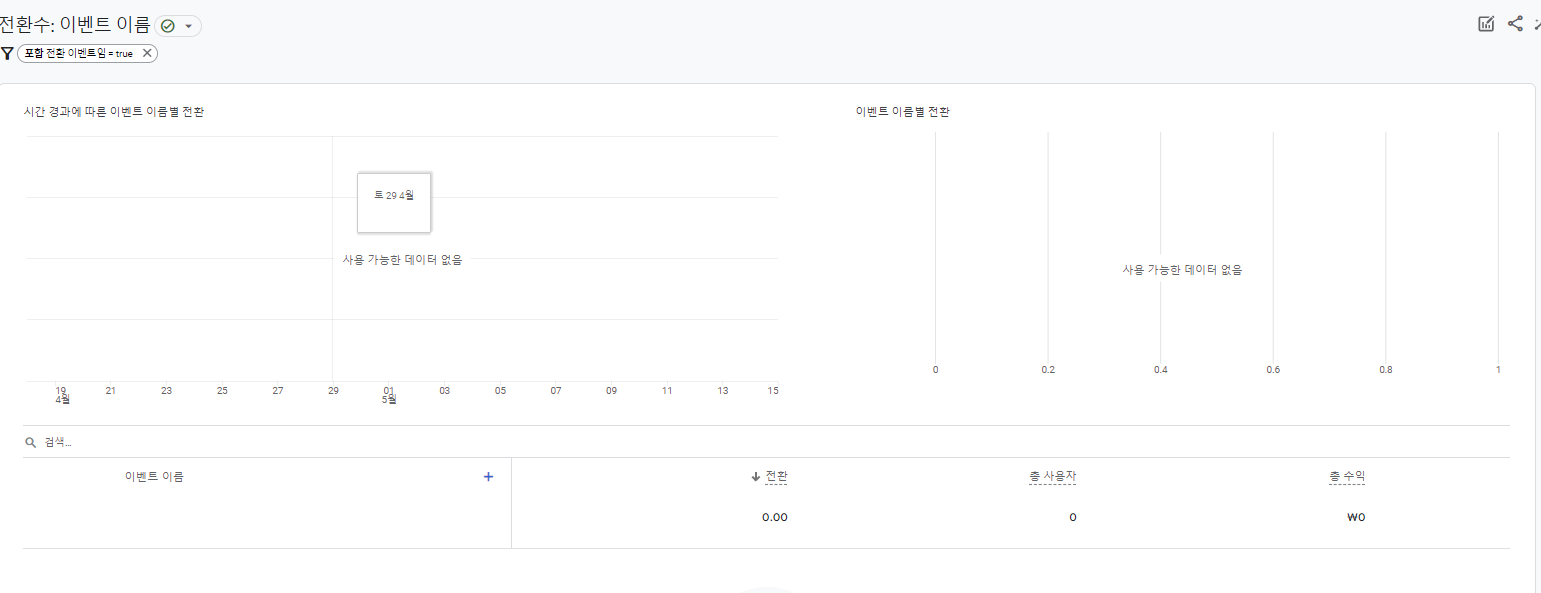Image resolution: width=1541 pixels, height=593 pixels.
Task: Remove the 전환 이벤트임 = true filter
Action: coord(147,53)
